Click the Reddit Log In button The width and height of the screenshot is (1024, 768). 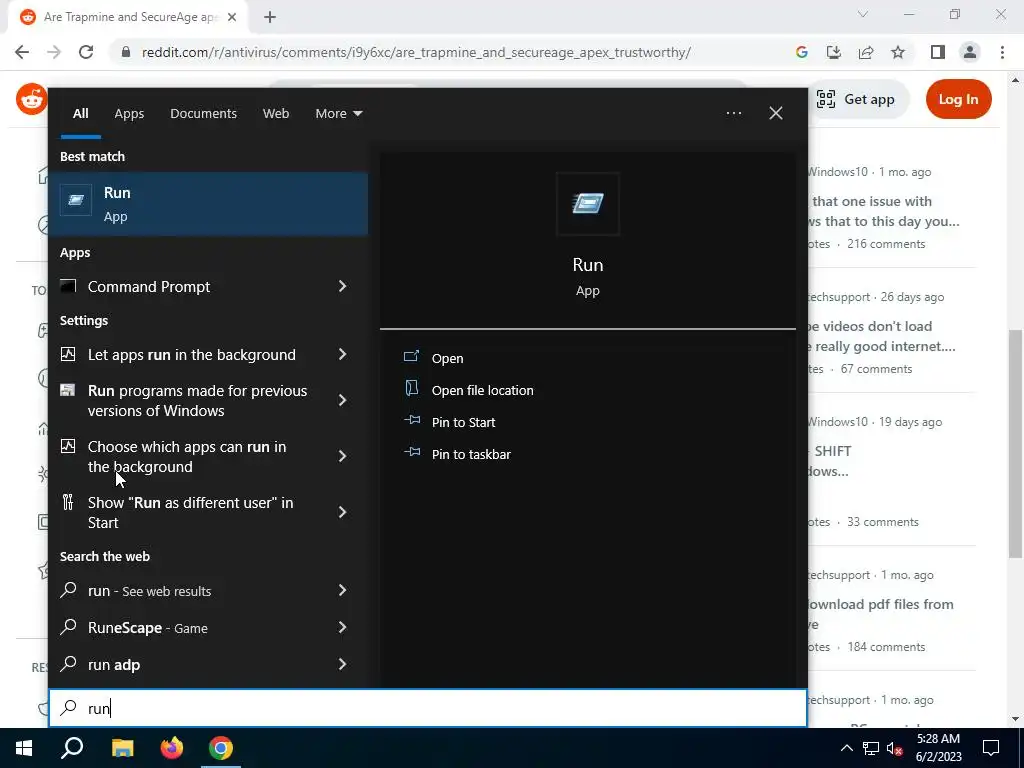[958, 99]
